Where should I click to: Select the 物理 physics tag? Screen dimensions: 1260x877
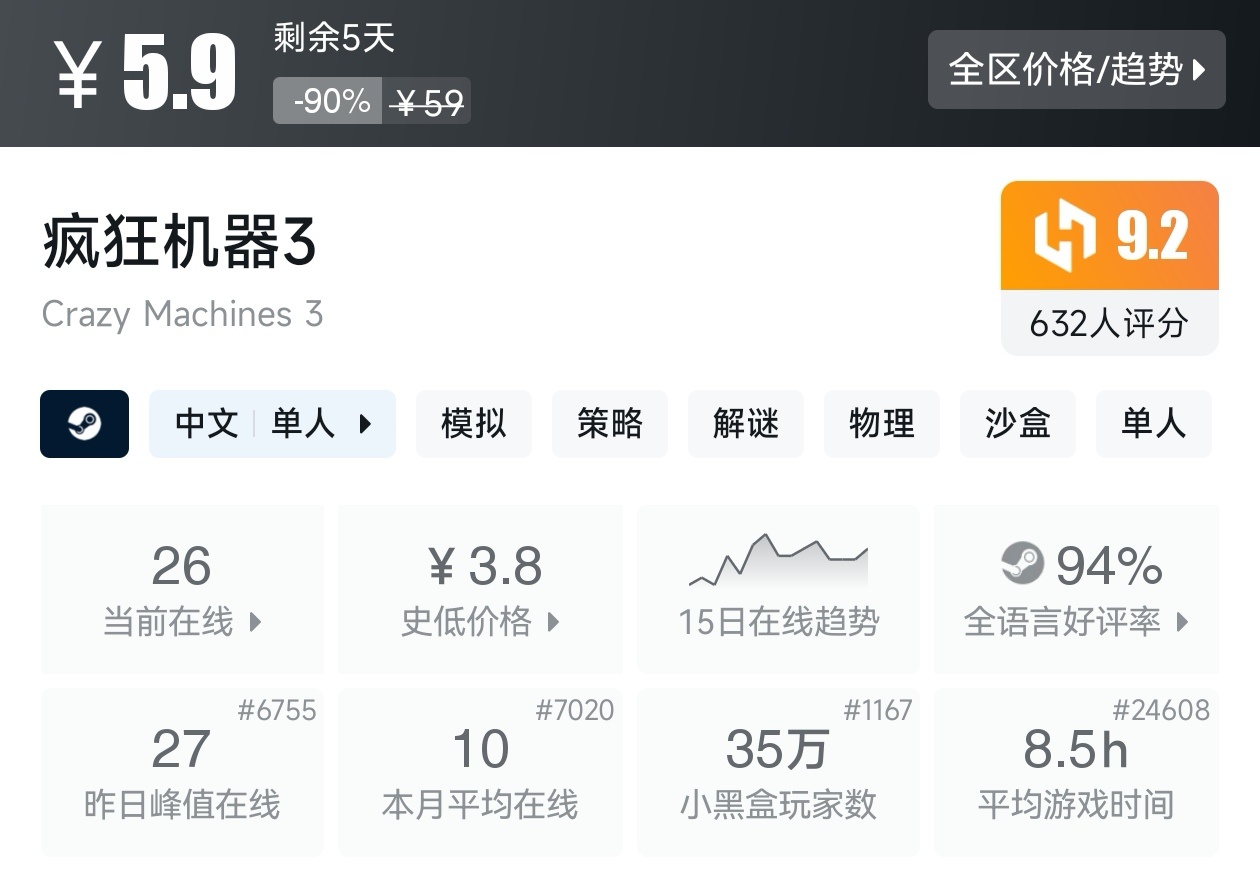881,424
